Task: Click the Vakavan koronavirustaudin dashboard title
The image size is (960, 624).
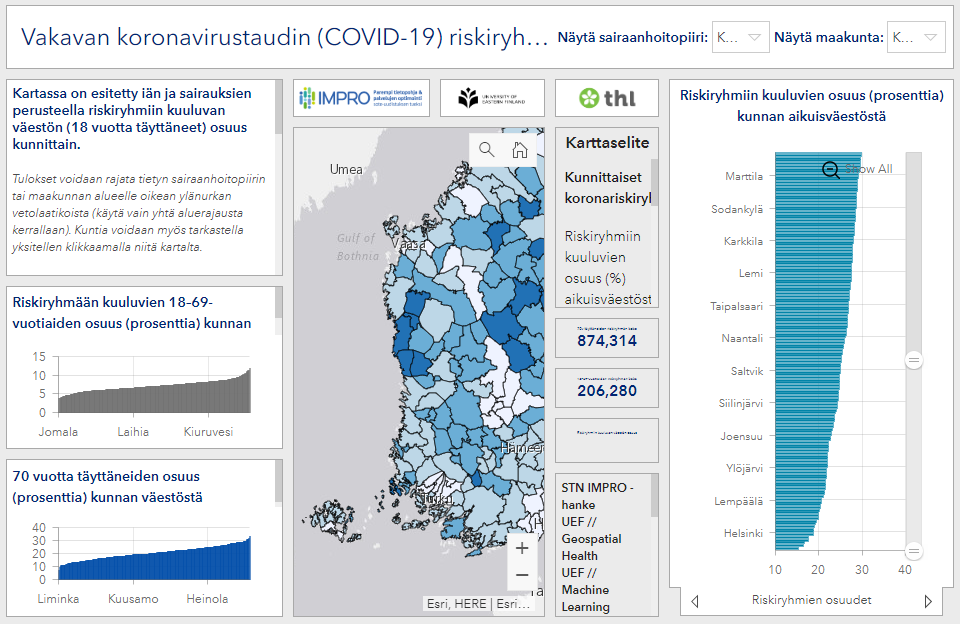Action: click(284, 37)
